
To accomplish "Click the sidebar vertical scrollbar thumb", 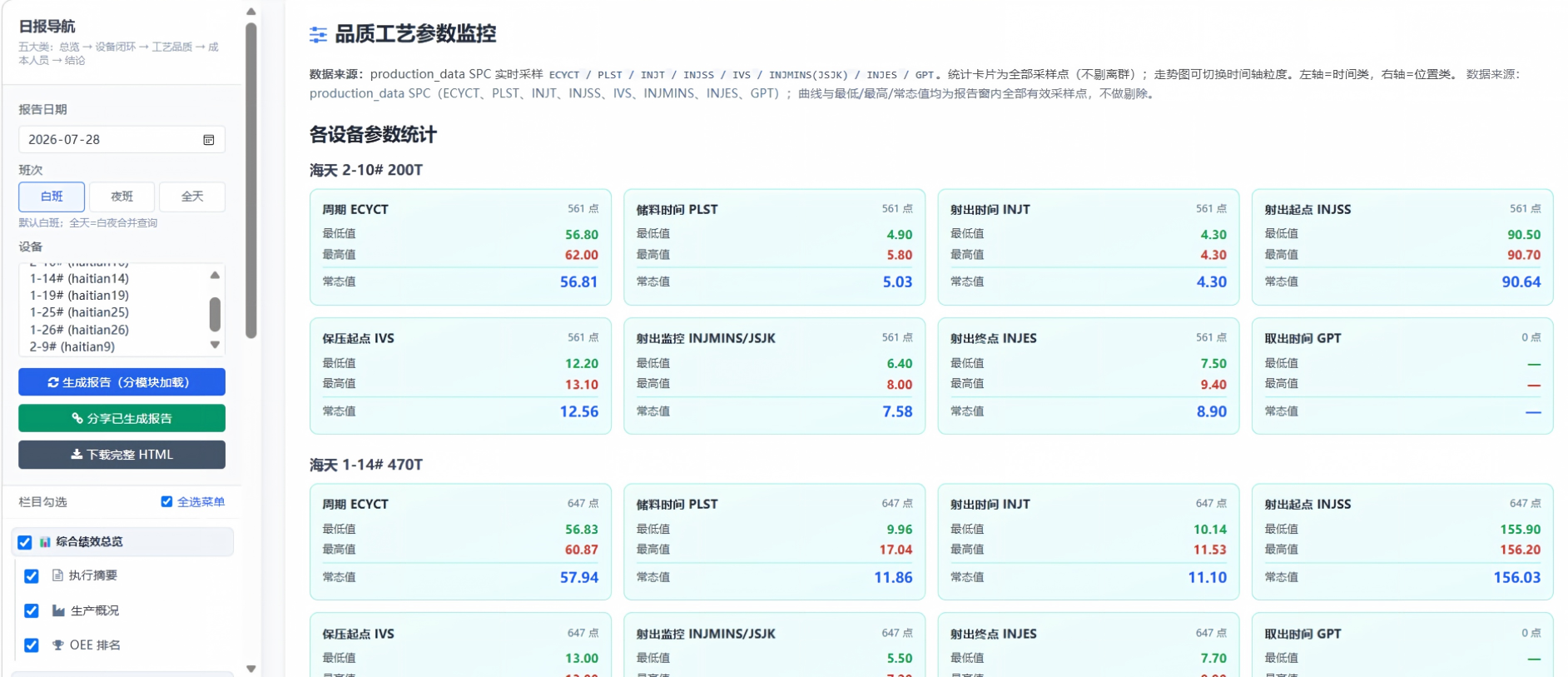I will tap(251, 181).
